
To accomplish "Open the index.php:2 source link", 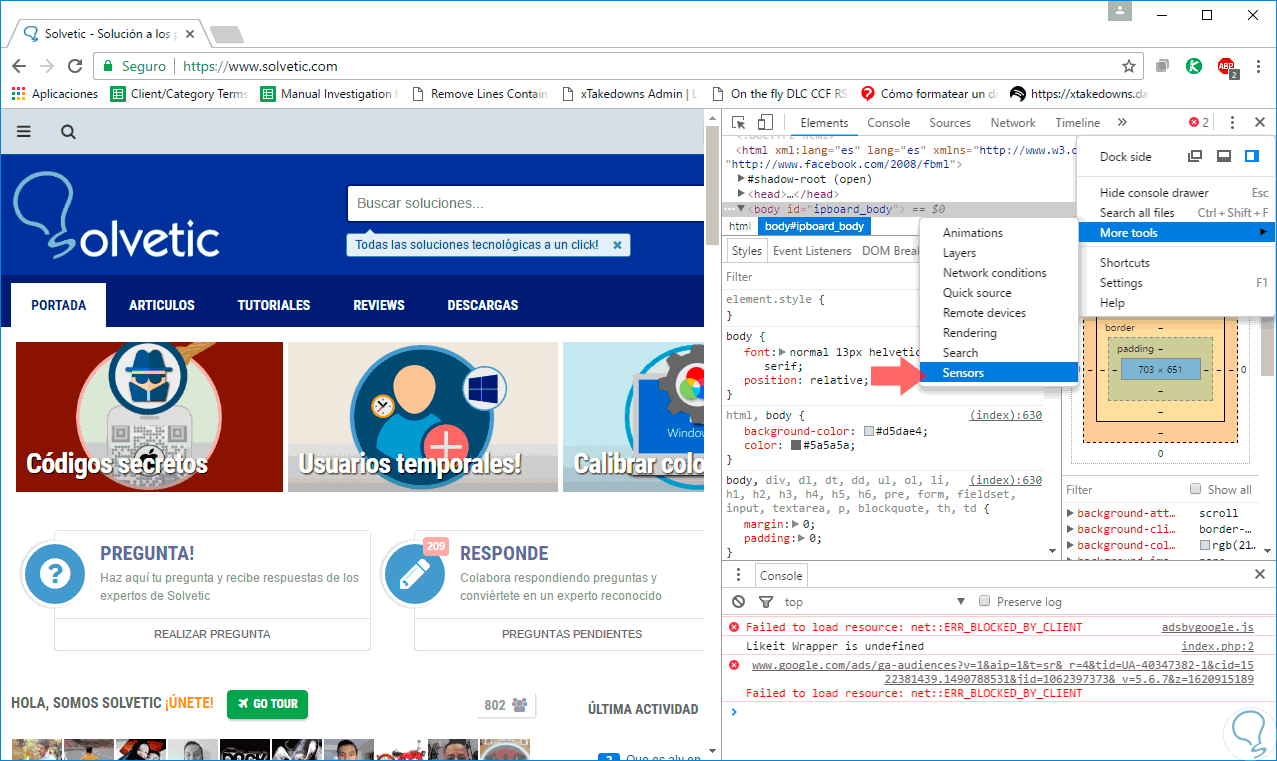I will (1217, 646).
